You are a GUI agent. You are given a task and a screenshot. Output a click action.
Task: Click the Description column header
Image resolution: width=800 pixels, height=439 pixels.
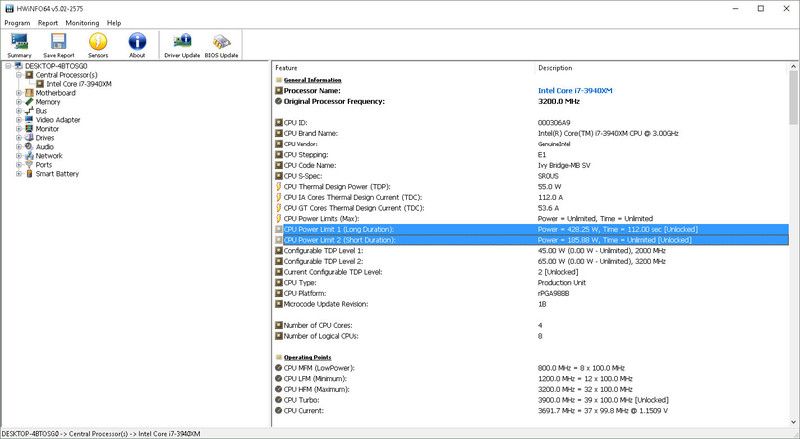555,68
